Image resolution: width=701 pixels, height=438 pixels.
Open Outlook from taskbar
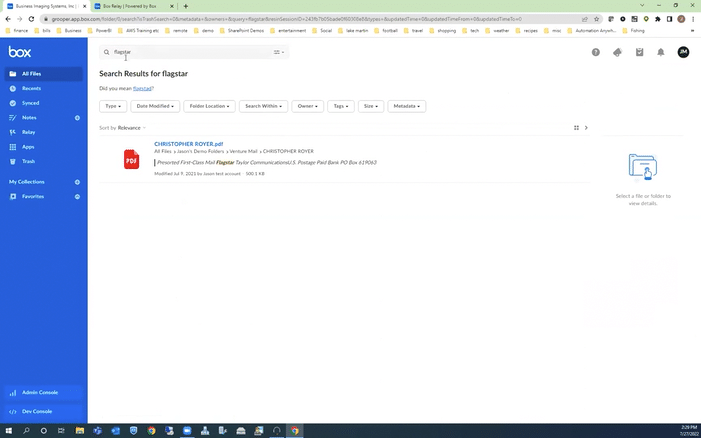115,431
